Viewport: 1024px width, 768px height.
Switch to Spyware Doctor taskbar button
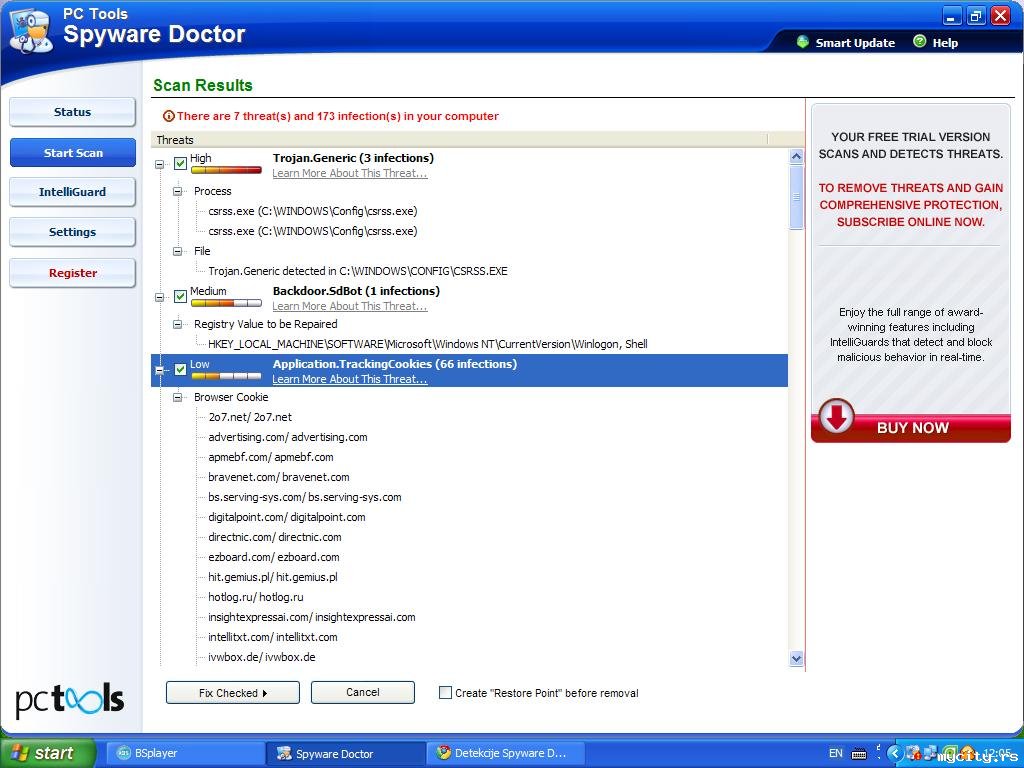click(346, 754)
